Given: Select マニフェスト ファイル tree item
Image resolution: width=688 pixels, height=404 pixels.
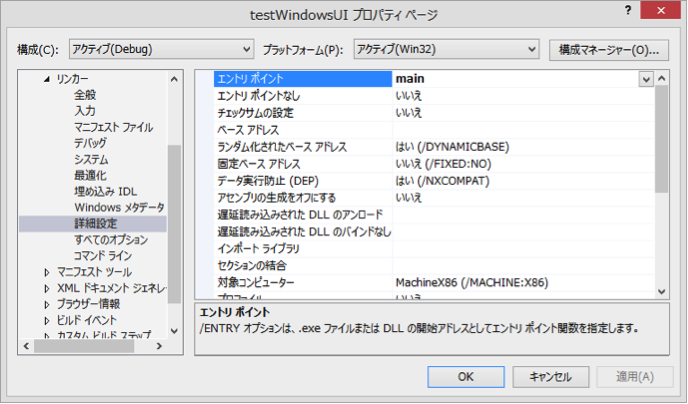Looking at the screenshot, I should (113, 127).
